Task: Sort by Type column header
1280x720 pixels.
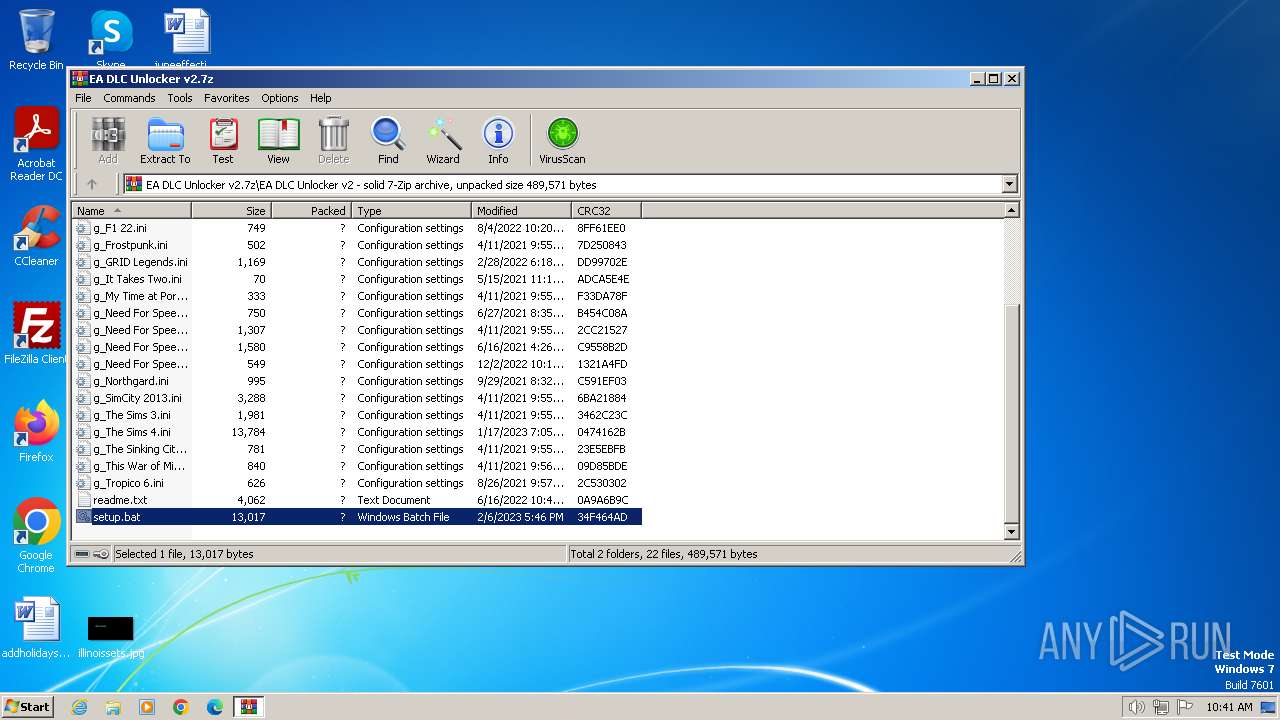Action: [411, 210]
